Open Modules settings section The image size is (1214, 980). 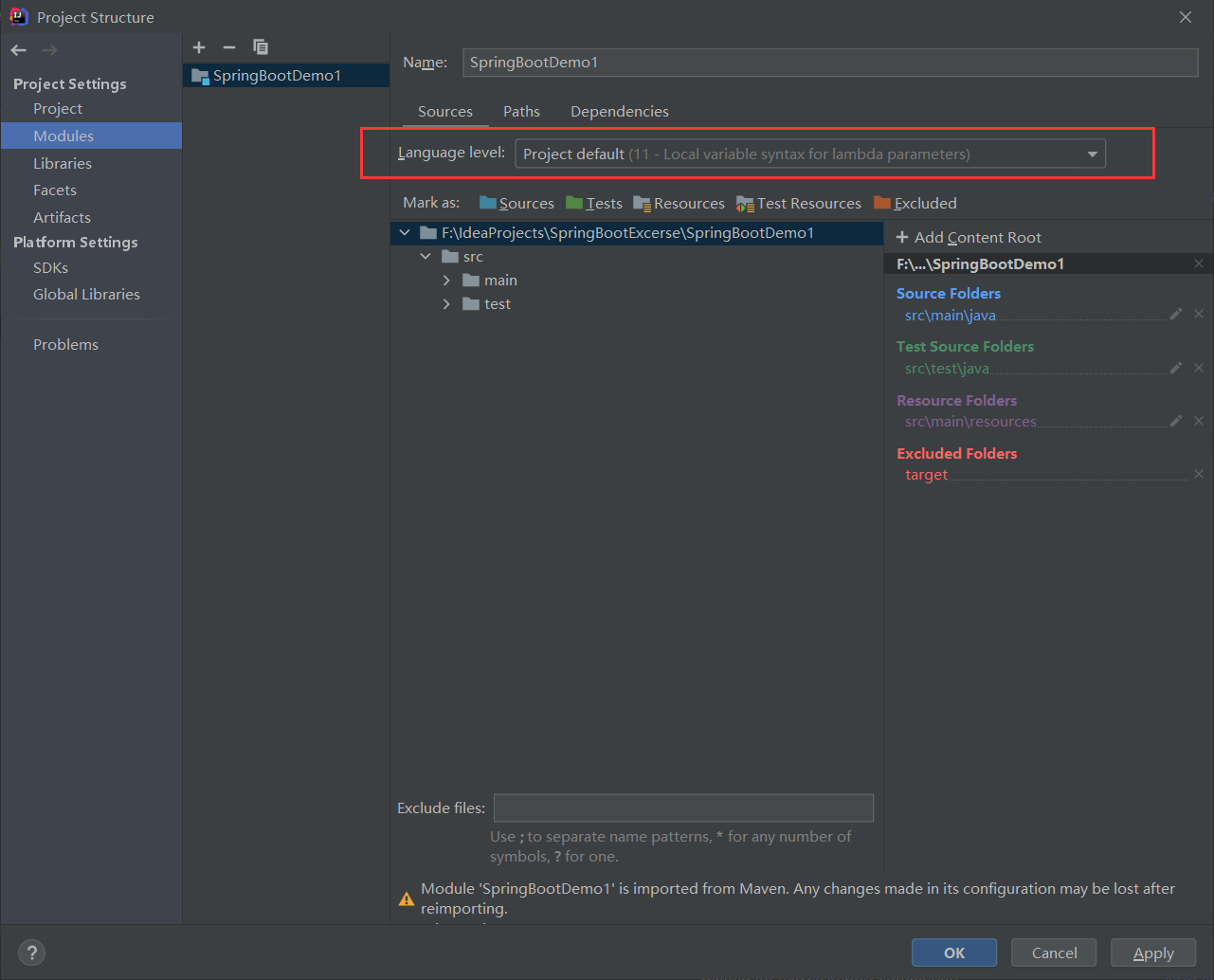tap(91, 136)
